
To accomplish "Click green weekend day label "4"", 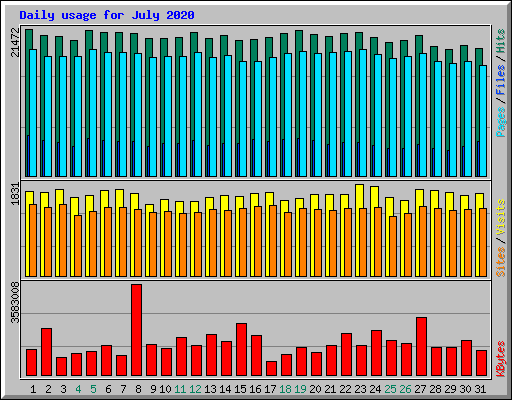I will pyautogui.click(x=78, y=389).
